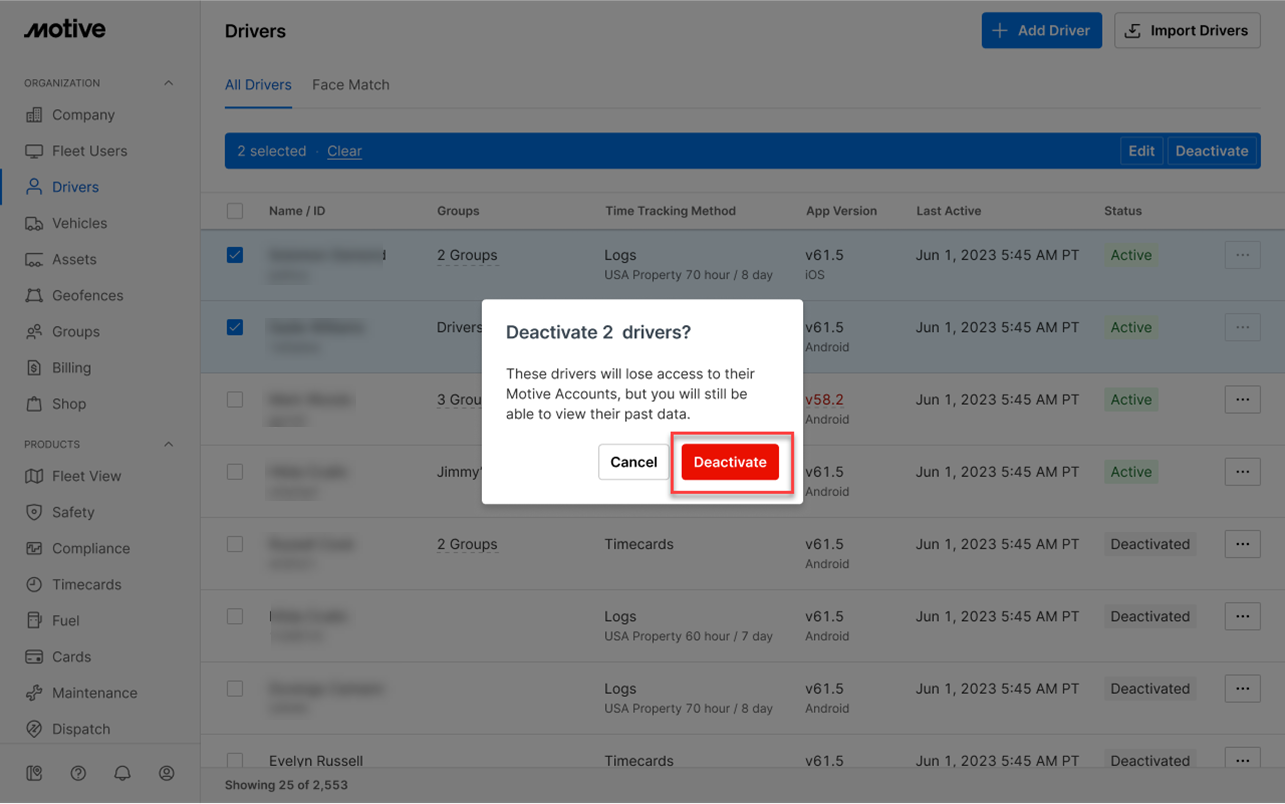Click Edit in the selection bar
The image size is (1285, 804).
(1141, 151)
